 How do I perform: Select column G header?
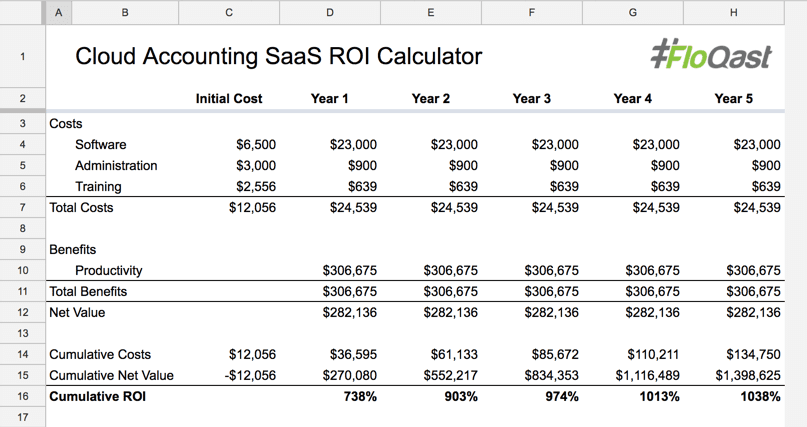[x=633, y=13]
